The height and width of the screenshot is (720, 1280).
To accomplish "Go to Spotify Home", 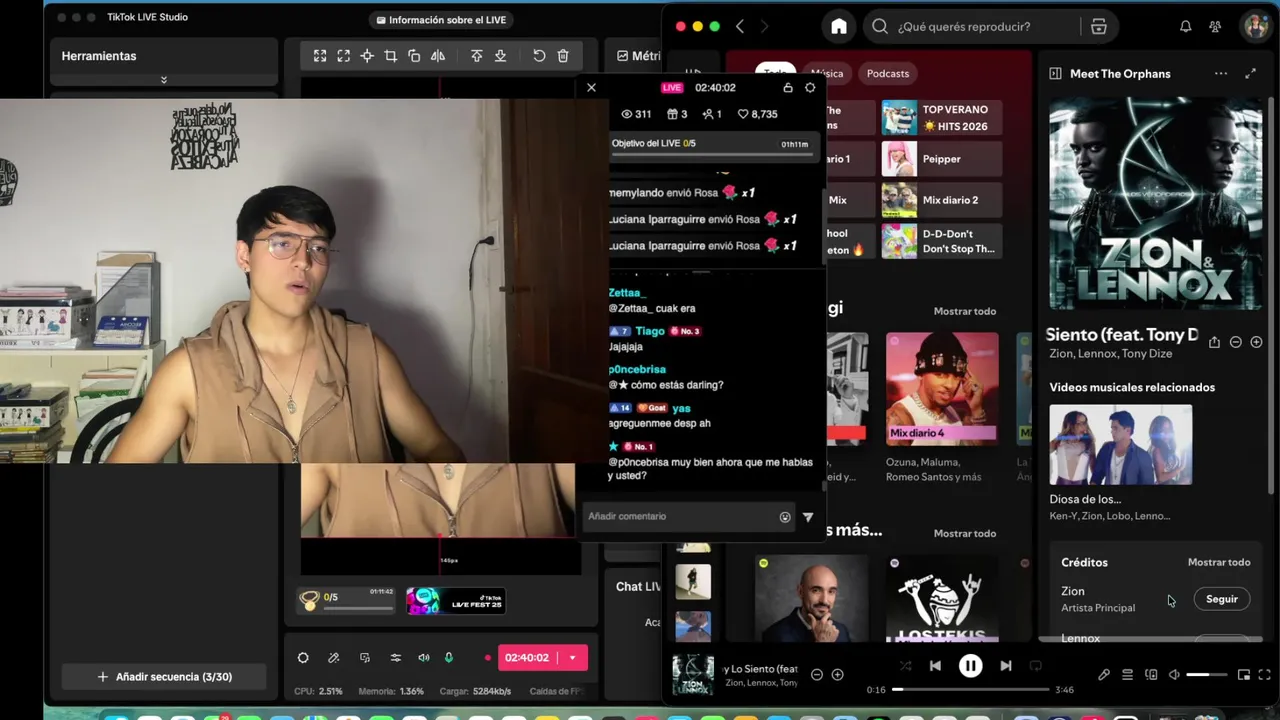I will coord(839,27).
